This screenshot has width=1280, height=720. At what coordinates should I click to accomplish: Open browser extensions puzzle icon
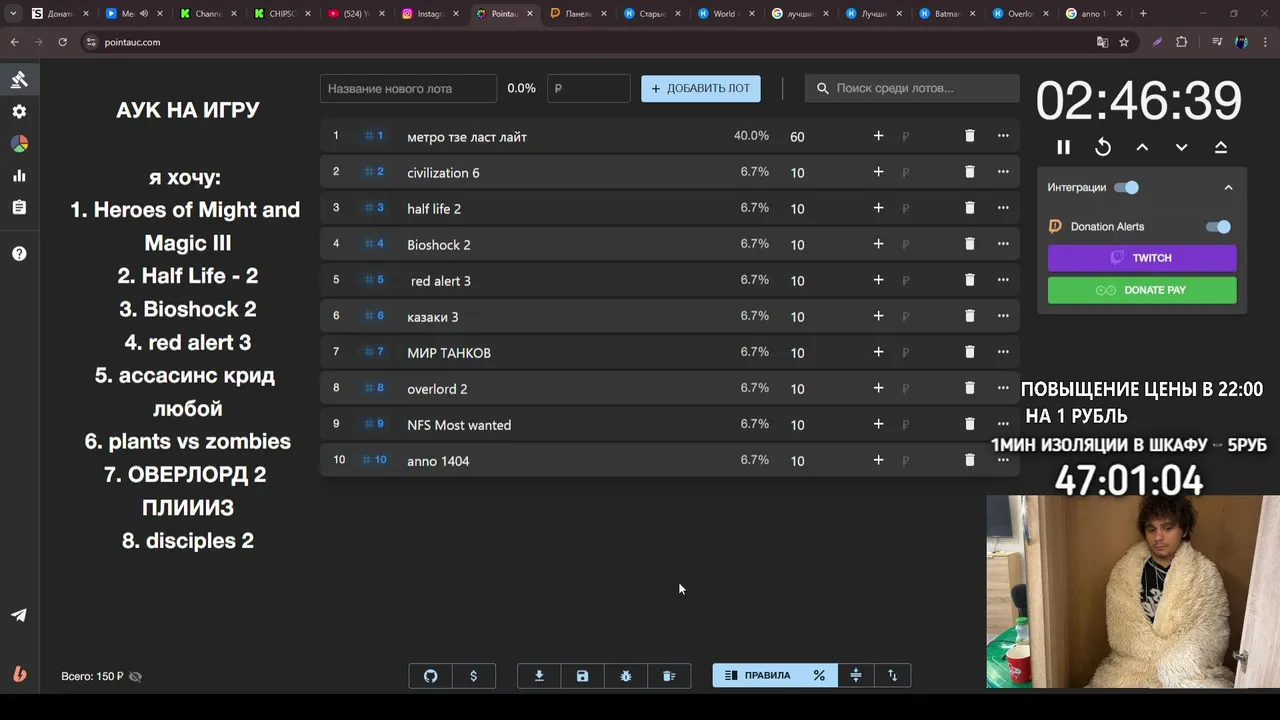pyautogui.click(x=1182, y=42)
